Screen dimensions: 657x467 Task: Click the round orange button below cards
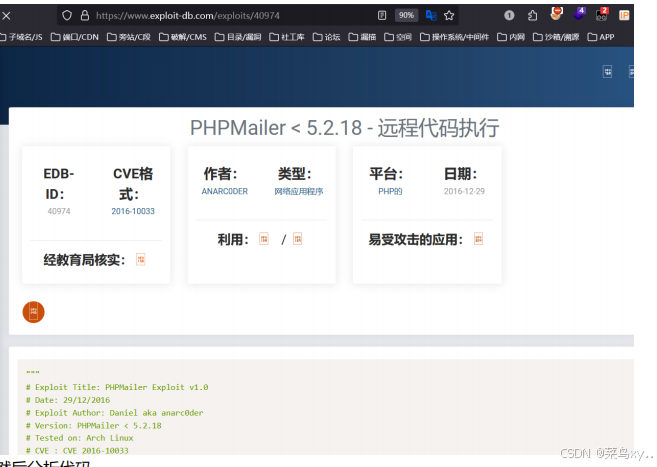34,312
